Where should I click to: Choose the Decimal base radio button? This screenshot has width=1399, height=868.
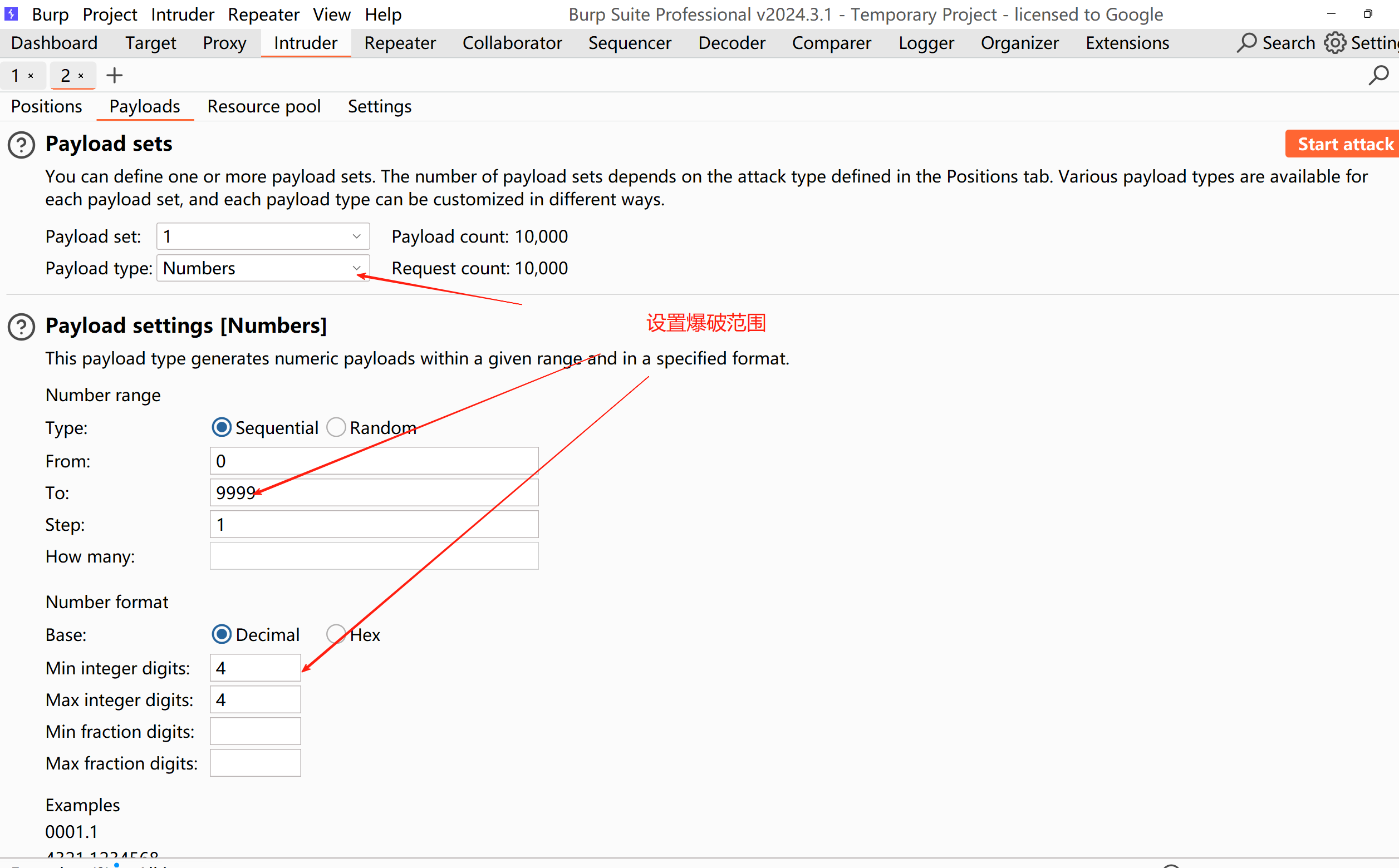pyautogui.click(x=222, y=634)
